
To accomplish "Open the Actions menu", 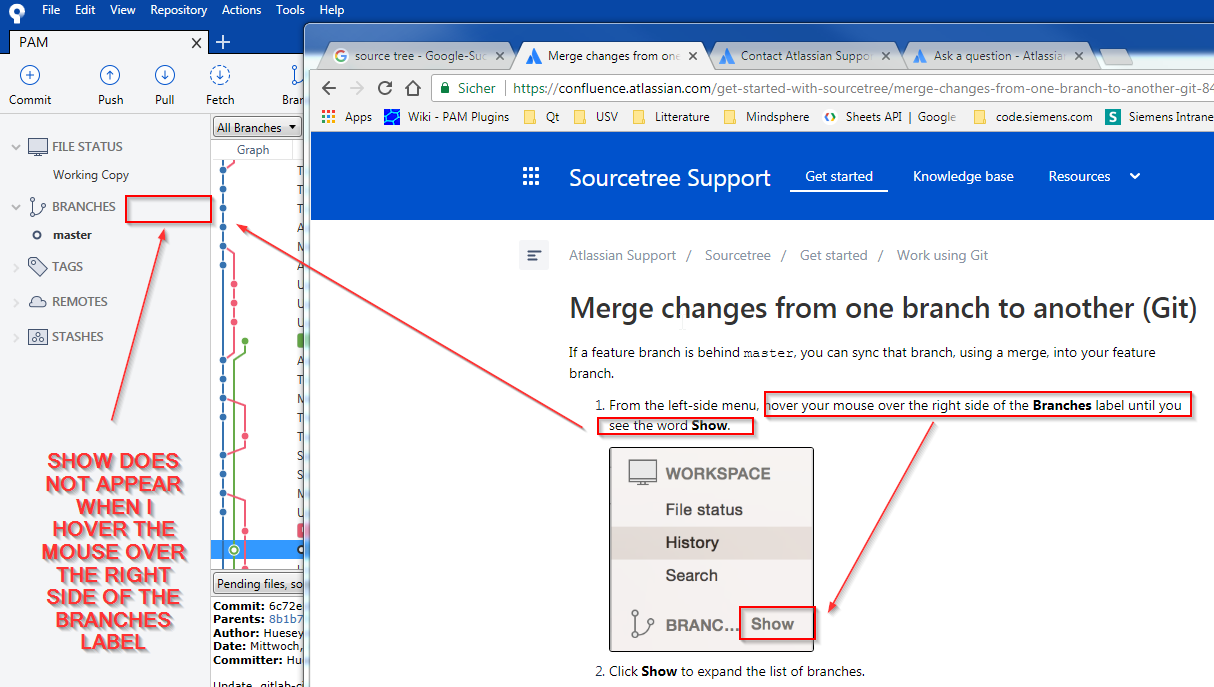I will tap(241, 10).
